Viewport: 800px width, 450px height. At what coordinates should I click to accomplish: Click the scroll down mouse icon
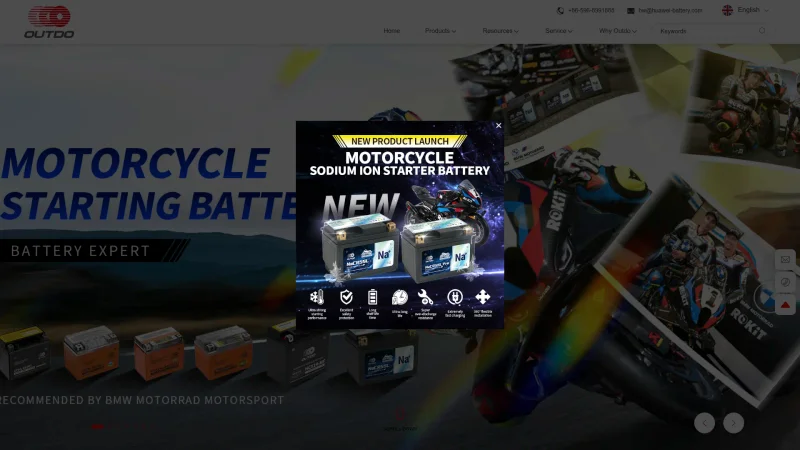[401, 414]
